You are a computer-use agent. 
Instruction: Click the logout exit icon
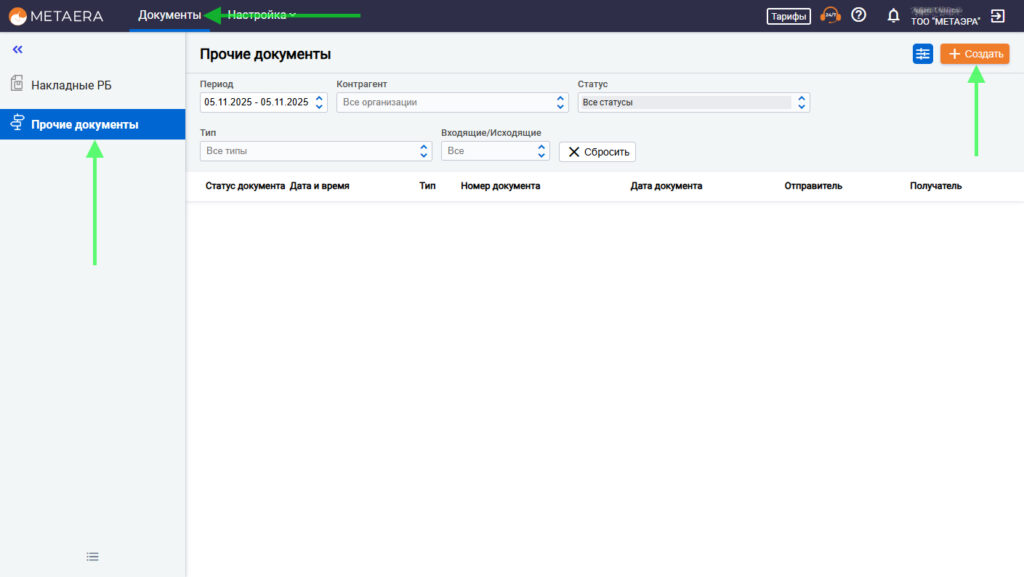click(997, 15)
